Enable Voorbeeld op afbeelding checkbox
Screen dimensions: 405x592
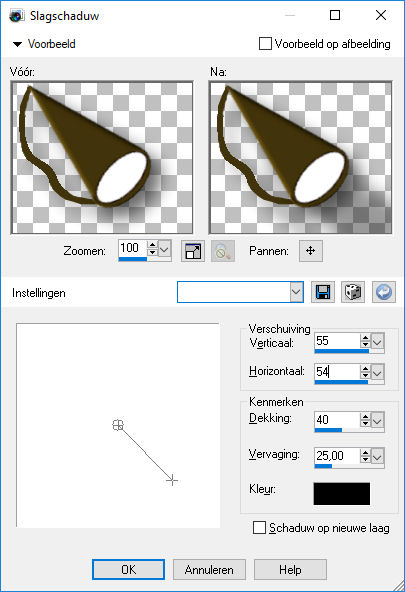pos(265,43)
